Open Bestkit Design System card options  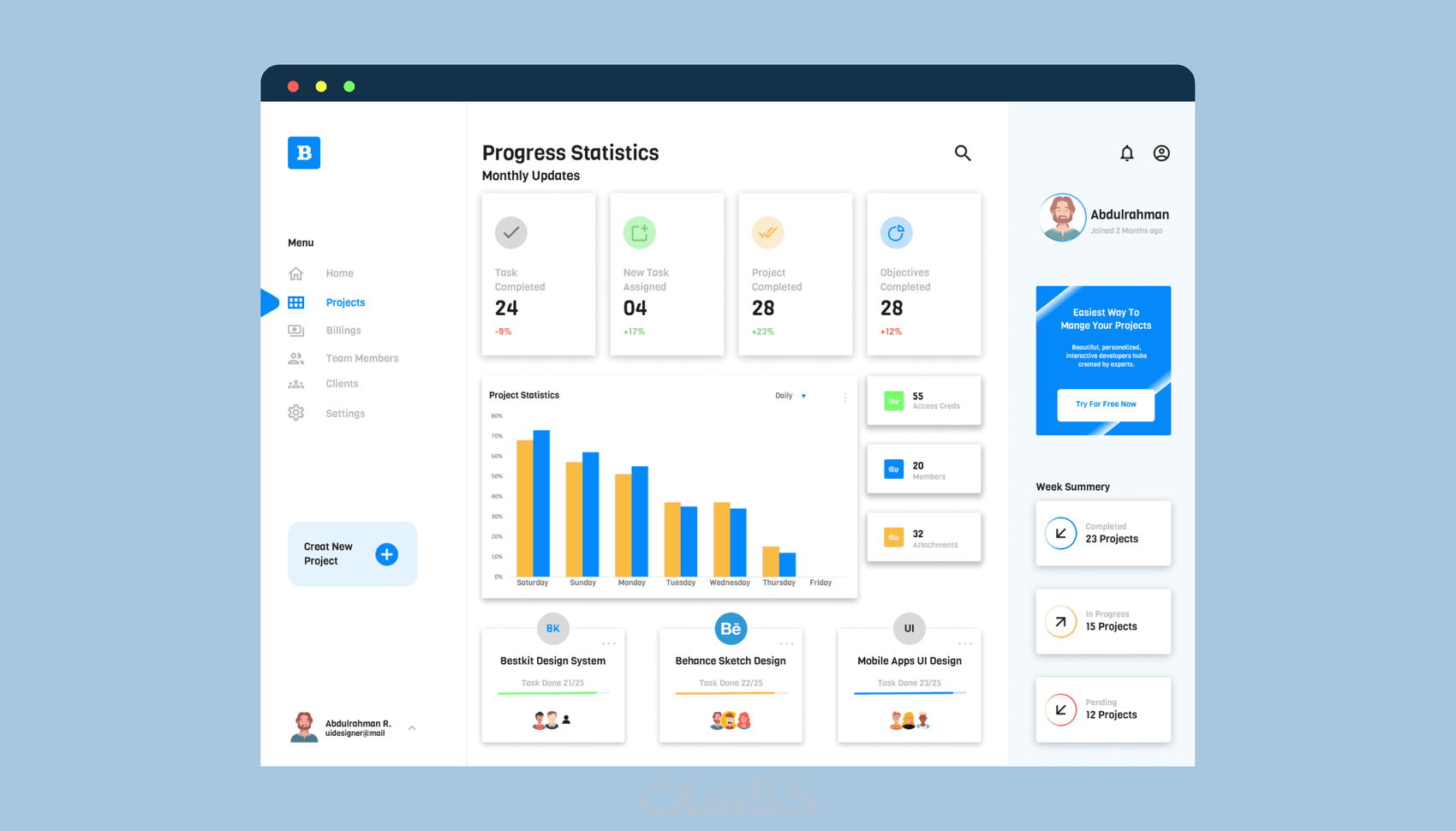tap(608, 643)
